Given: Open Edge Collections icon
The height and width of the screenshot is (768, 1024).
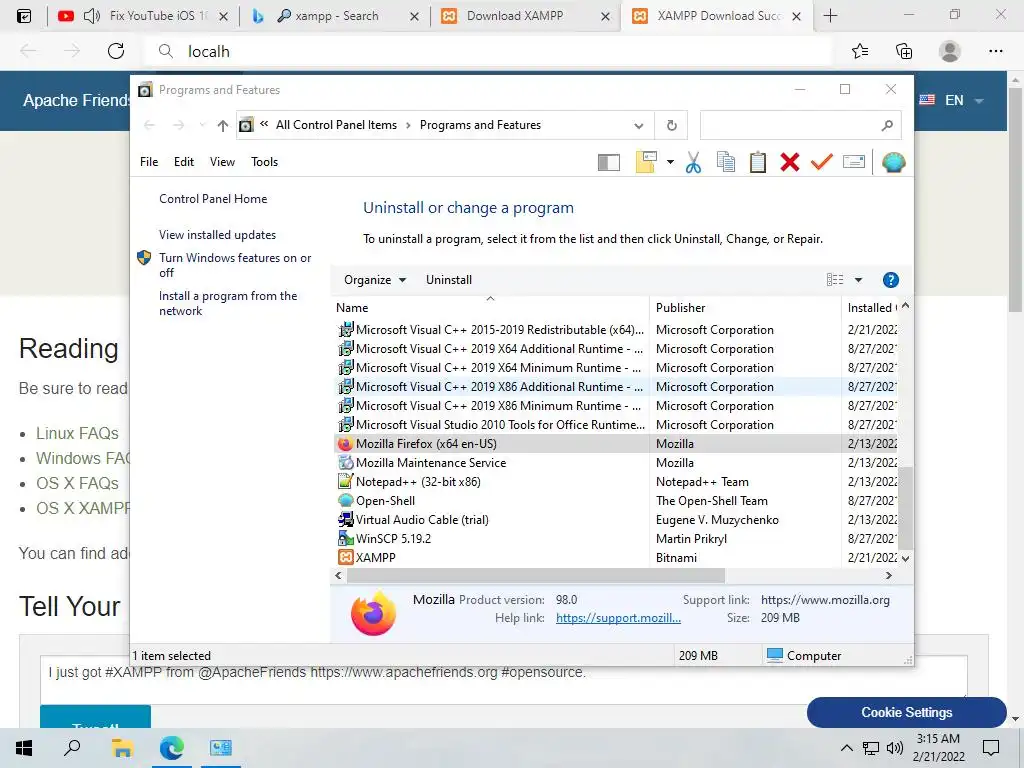Looking at the screenshot, I should 904,51.
